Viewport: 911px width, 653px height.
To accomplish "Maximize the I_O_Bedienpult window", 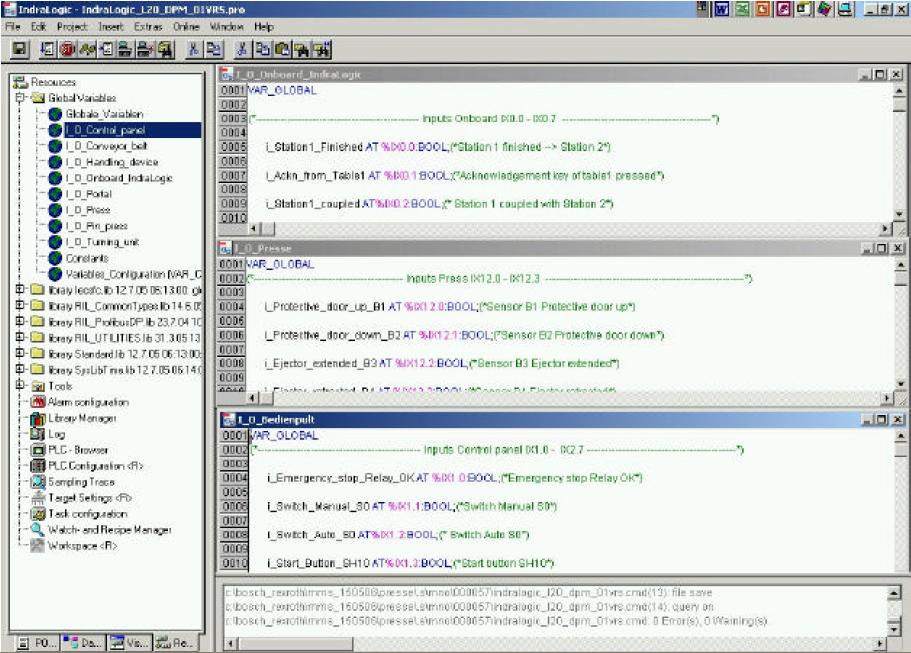I will [x=881, y=419].
